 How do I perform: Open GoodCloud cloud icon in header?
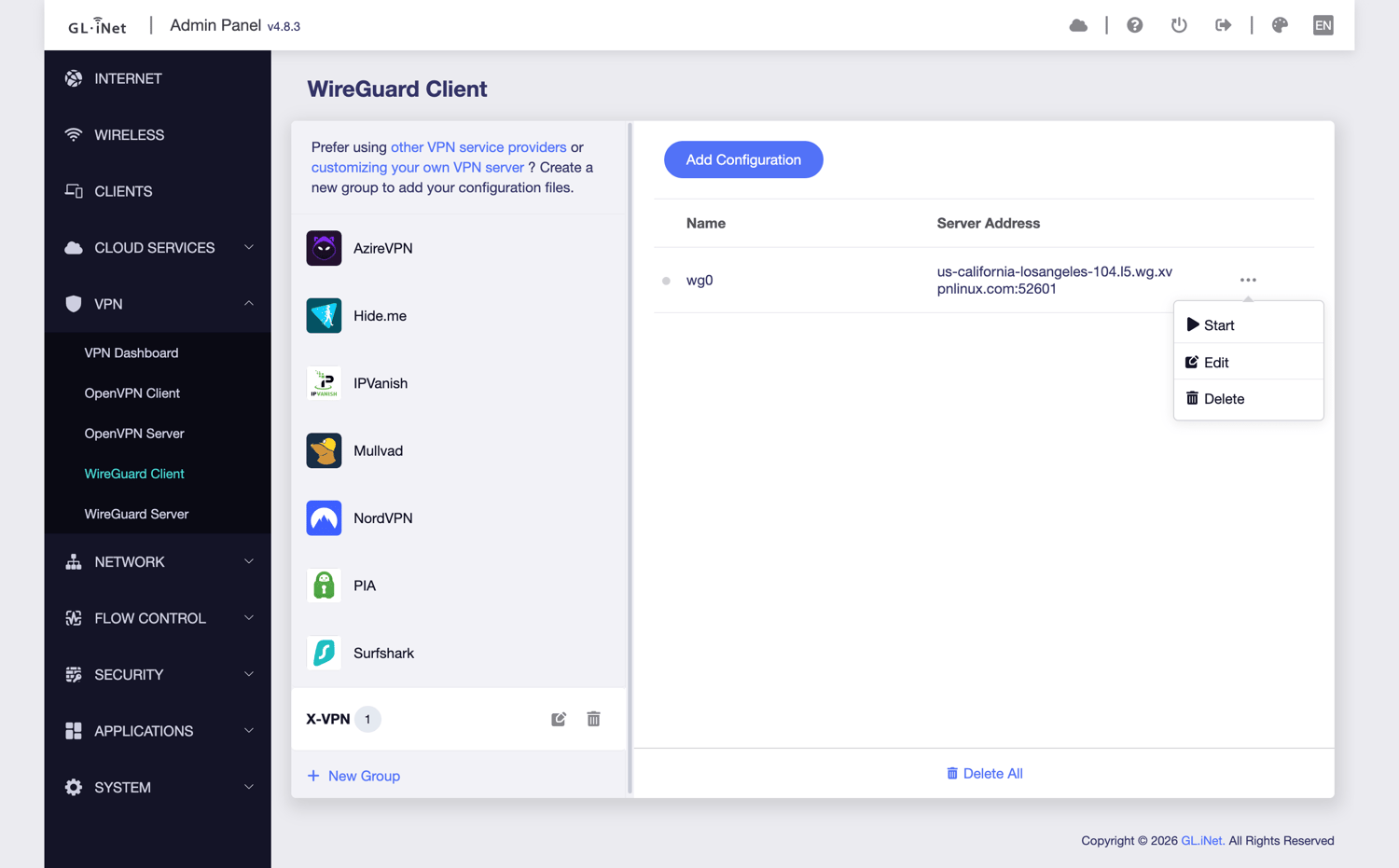pos(1078,25)
